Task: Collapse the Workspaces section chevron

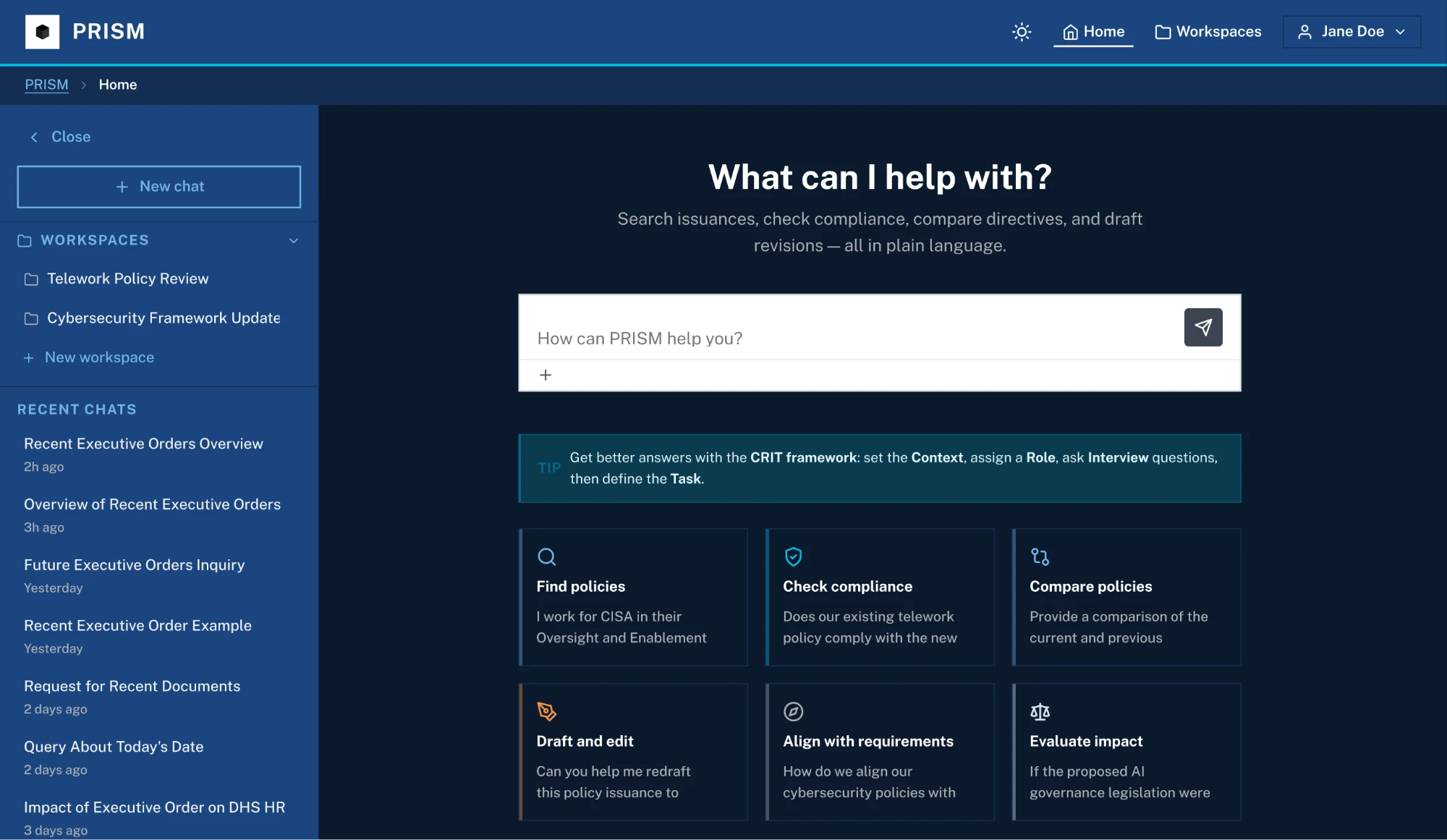Action: [294, 240]
